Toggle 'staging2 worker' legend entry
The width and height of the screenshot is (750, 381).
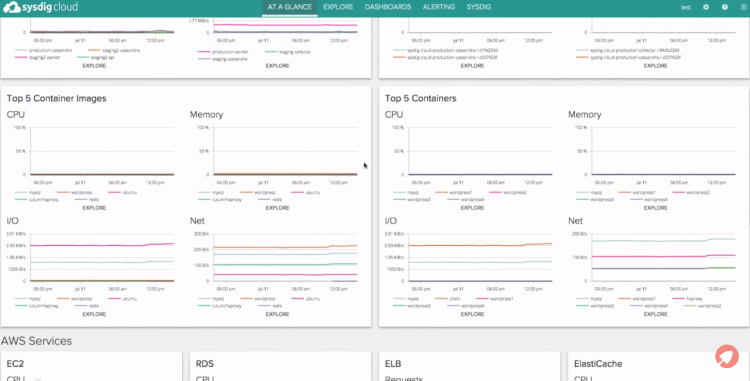(x=37, y=57)
